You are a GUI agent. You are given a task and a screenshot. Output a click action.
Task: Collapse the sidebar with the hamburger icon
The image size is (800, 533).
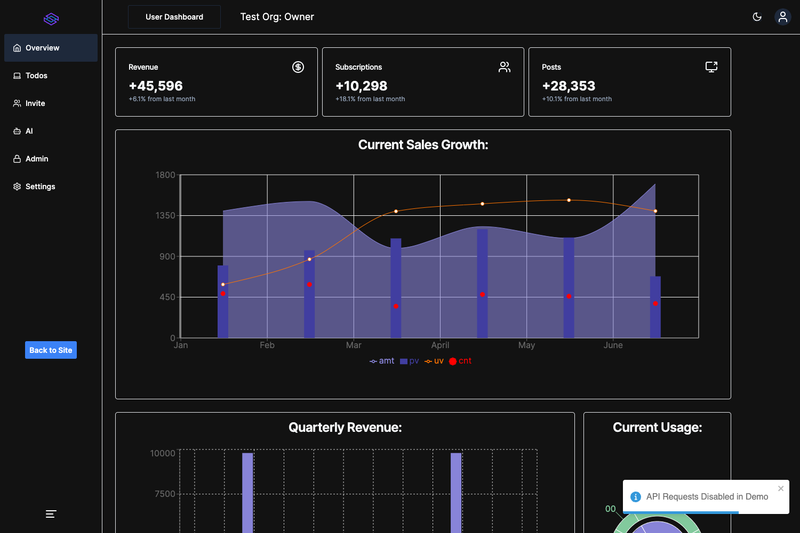click(x=51, y=514)
